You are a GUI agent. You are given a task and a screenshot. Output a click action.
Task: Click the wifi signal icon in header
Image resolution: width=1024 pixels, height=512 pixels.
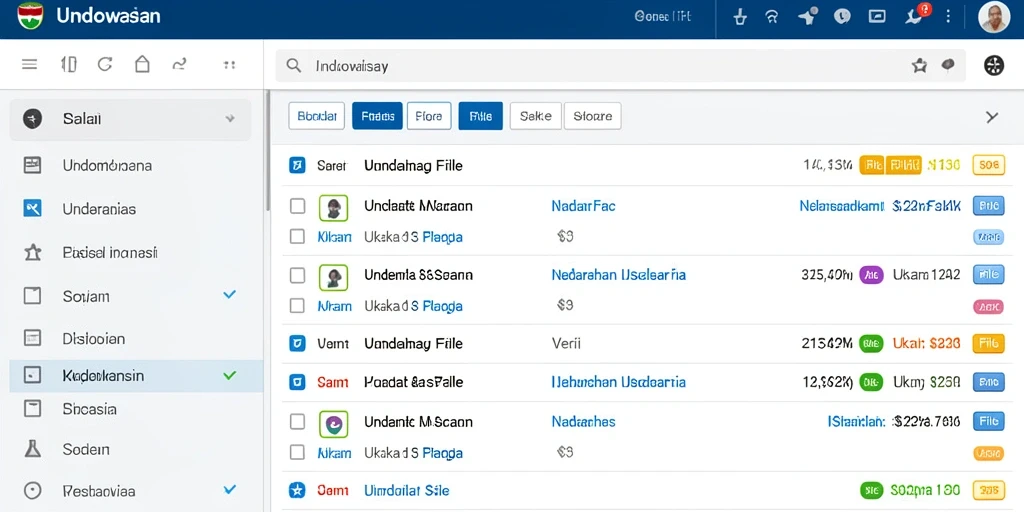[x=772, y=17]
